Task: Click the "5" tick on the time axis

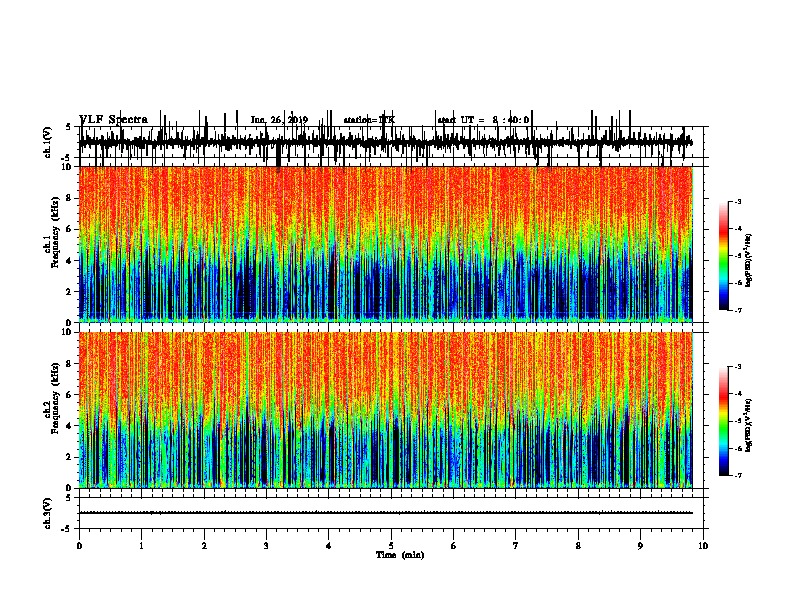Action: tap(391, 546)
